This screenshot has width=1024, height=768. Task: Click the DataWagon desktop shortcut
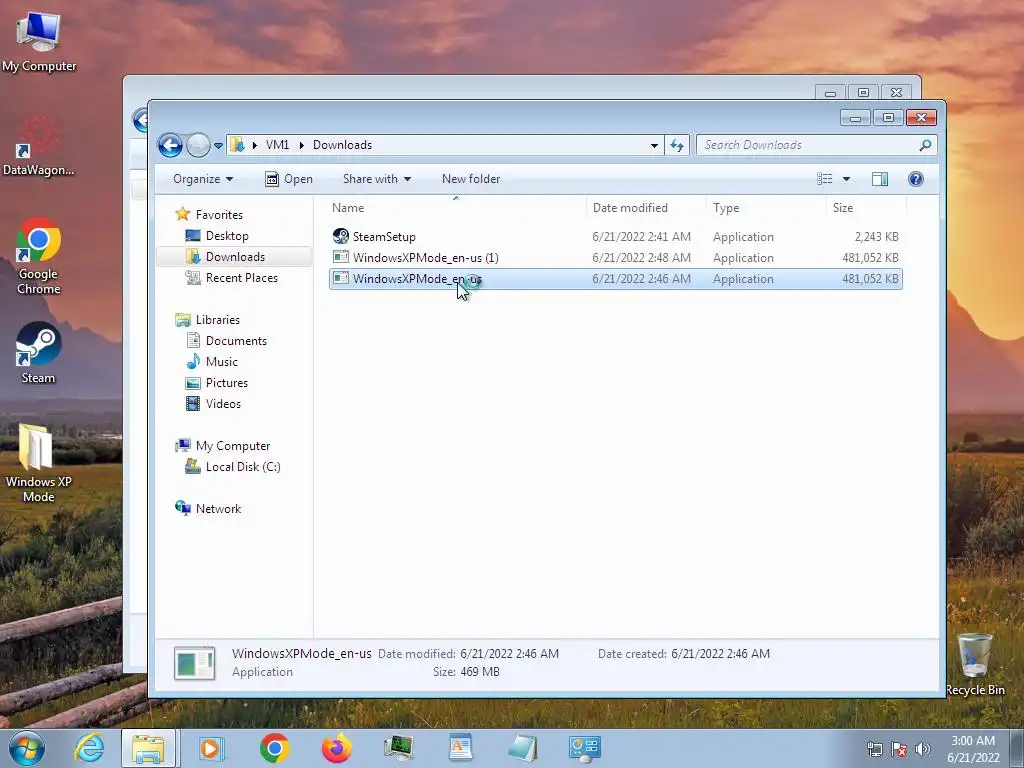(x=39, y=146)
